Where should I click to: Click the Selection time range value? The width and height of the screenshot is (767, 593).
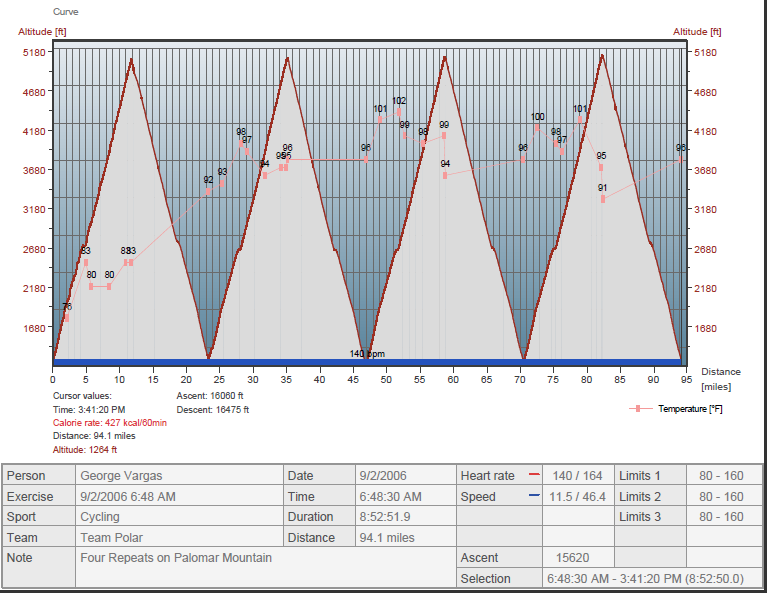(x=644, y=579)
